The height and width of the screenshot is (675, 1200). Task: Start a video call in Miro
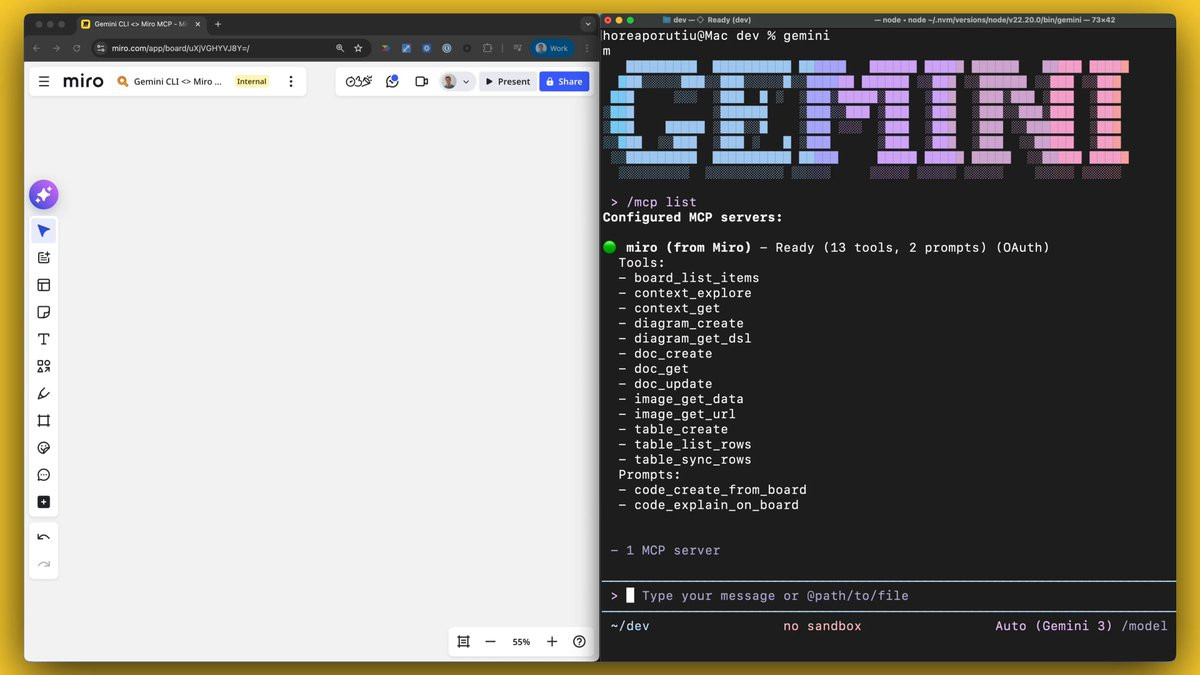pos(421,81)
